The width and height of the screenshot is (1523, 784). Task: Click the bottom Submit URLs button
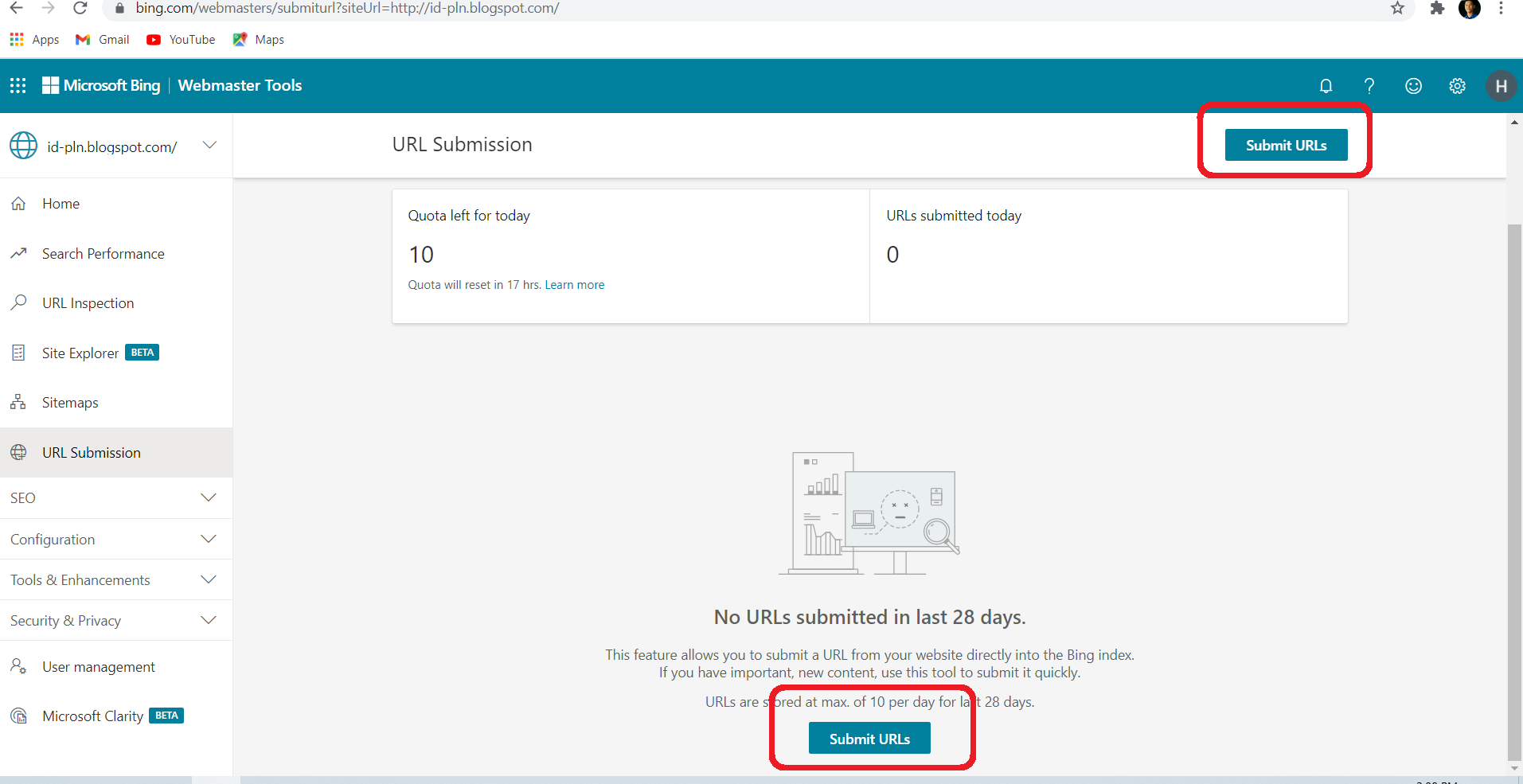869,738
